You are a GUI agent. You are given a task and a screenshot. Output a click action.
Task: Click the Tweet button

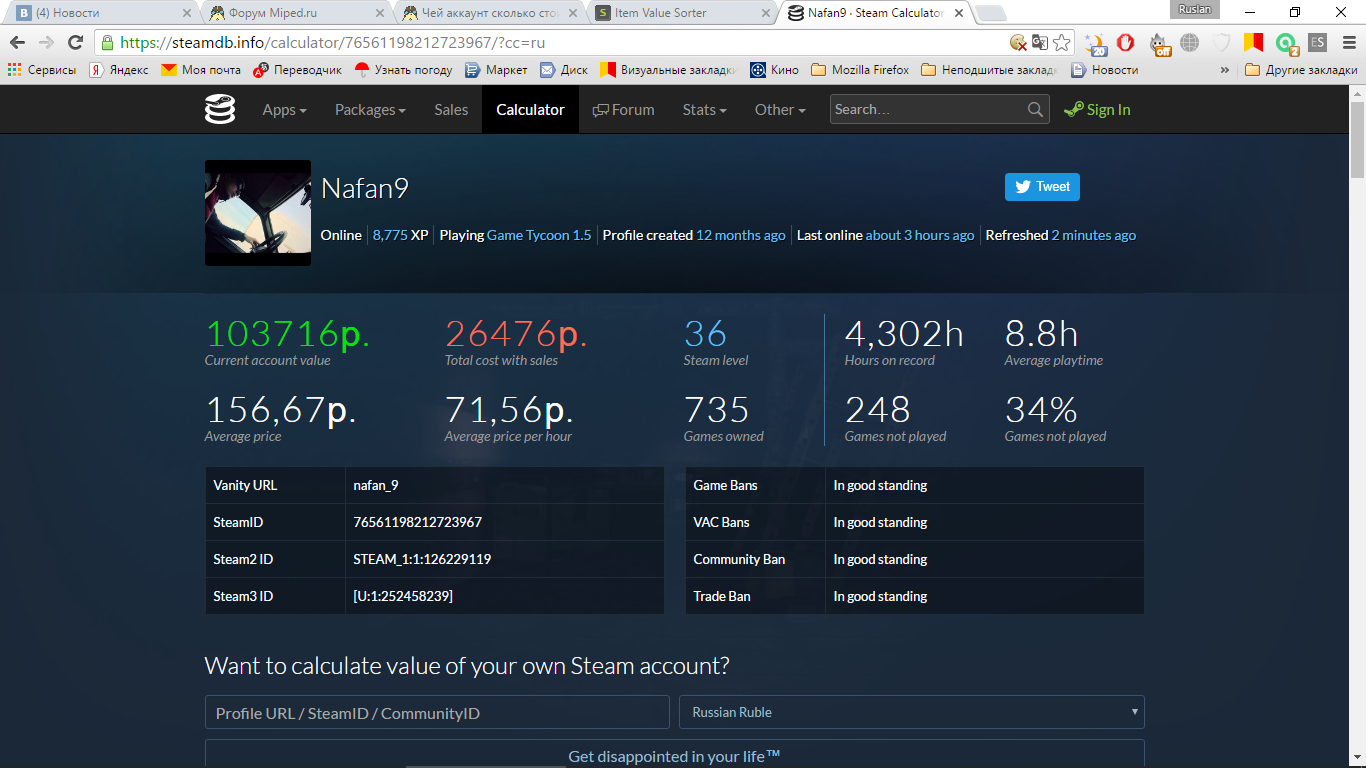[x=1042, y=187]
